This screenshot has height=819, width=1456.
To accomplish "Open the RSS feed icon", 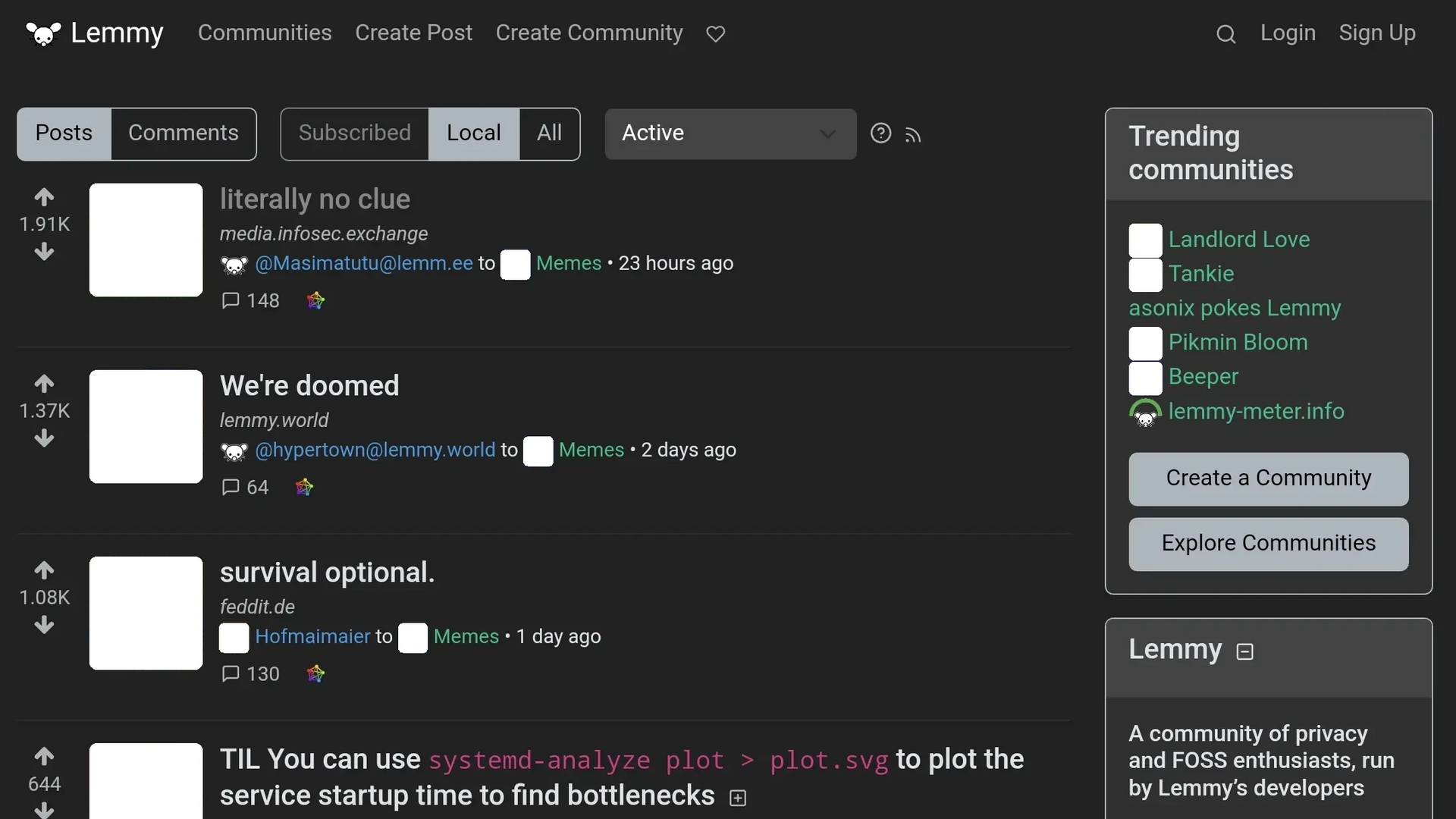I will [x=913, y=135].
